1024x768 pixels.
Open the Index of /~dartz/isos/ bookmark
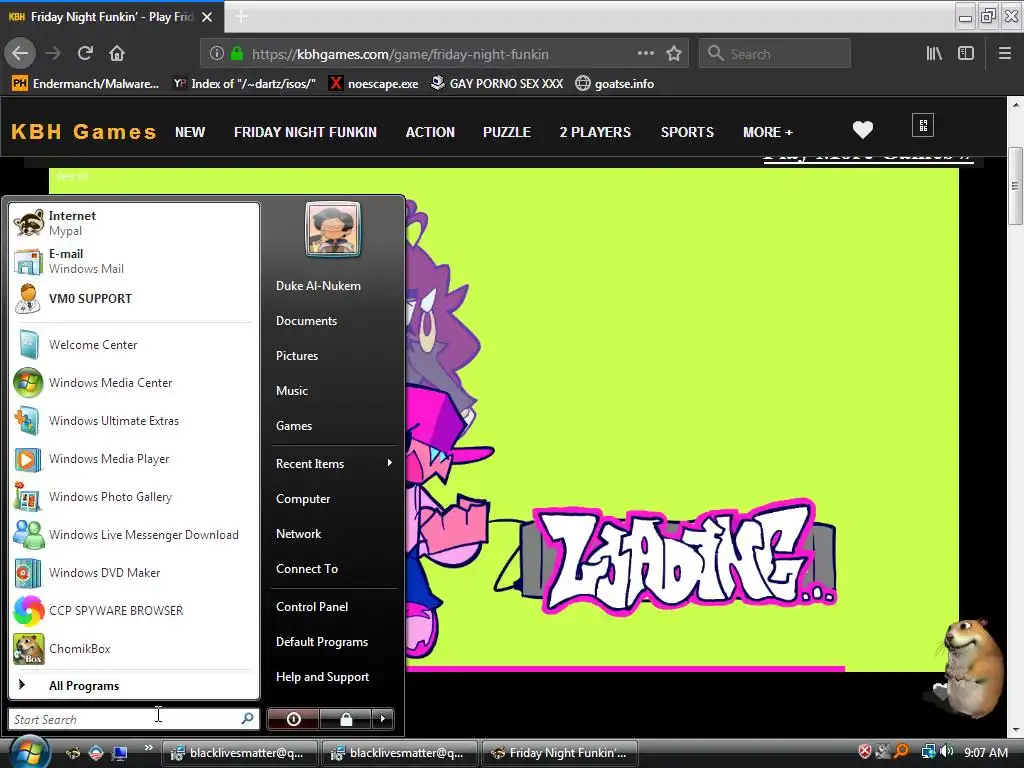(x=244, y=84)
